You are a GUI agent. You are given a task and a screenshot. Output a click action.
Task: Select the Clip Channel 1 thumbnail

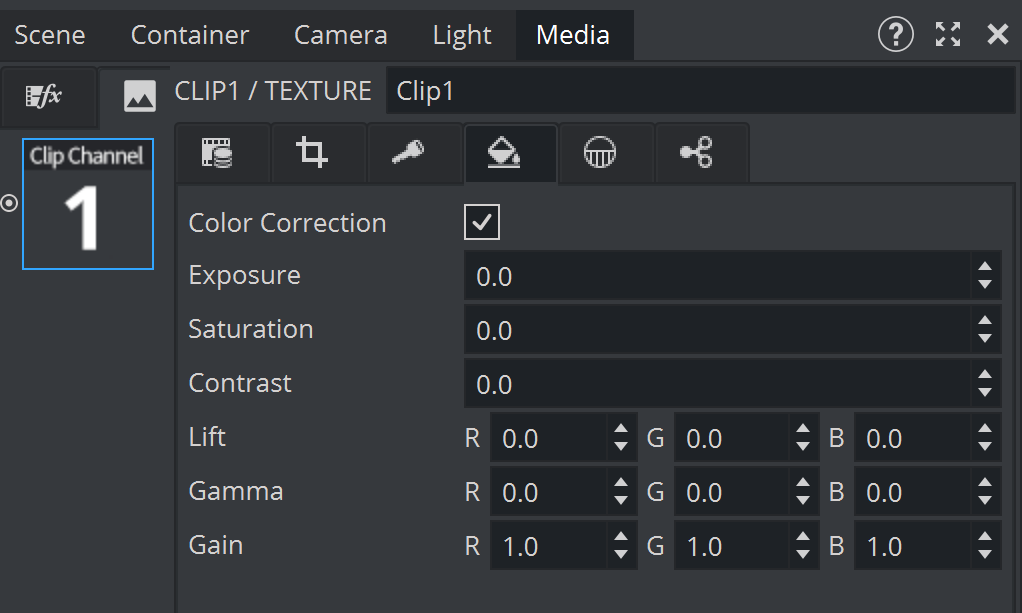[x=88, y=205]
